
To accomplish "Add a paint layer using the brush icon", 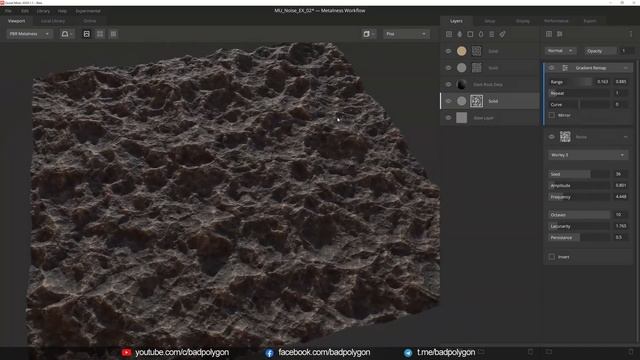I will tap(460, 34).
